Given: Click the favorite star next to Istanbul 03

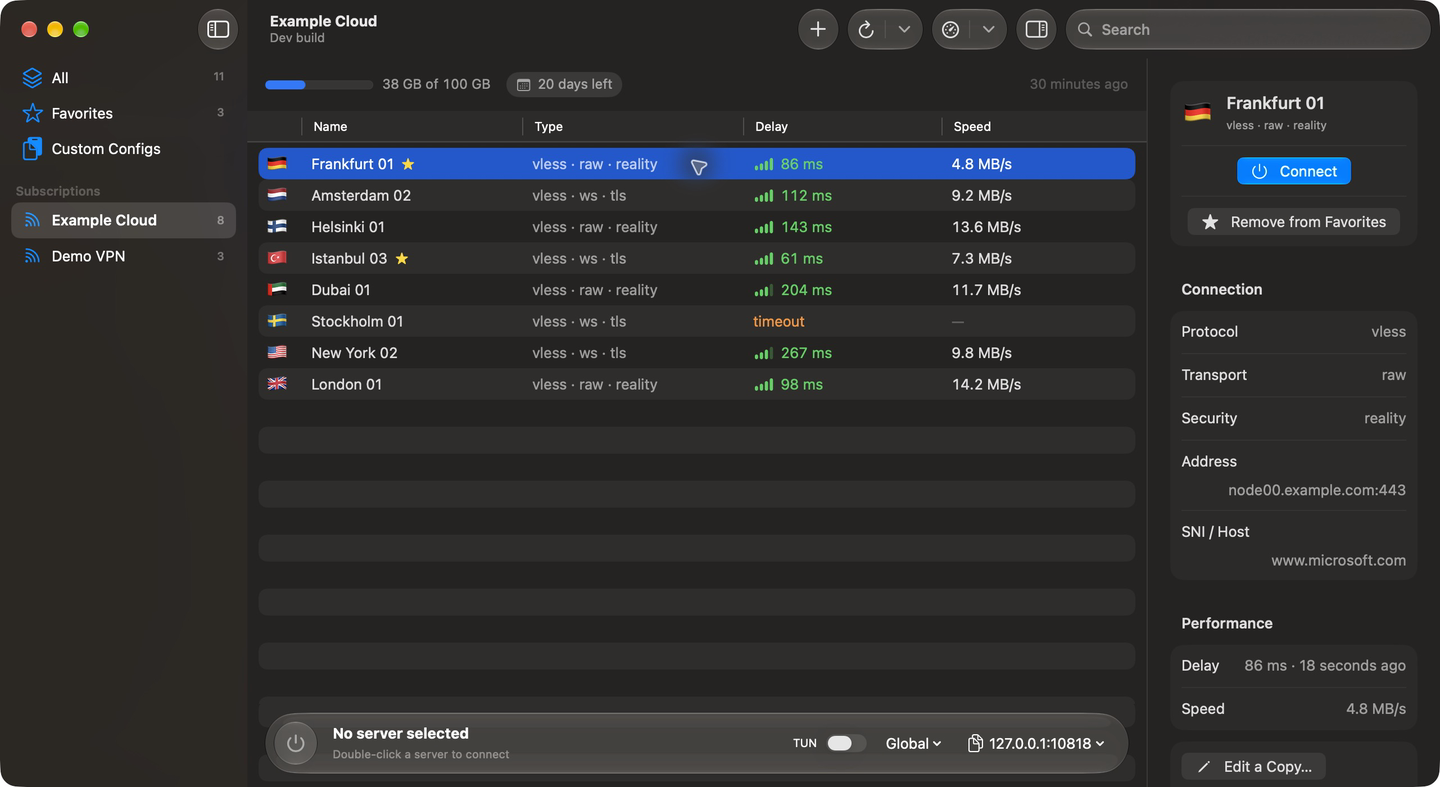Looking at the screenshot, I should pyautogui.click(x=402, y=258).
